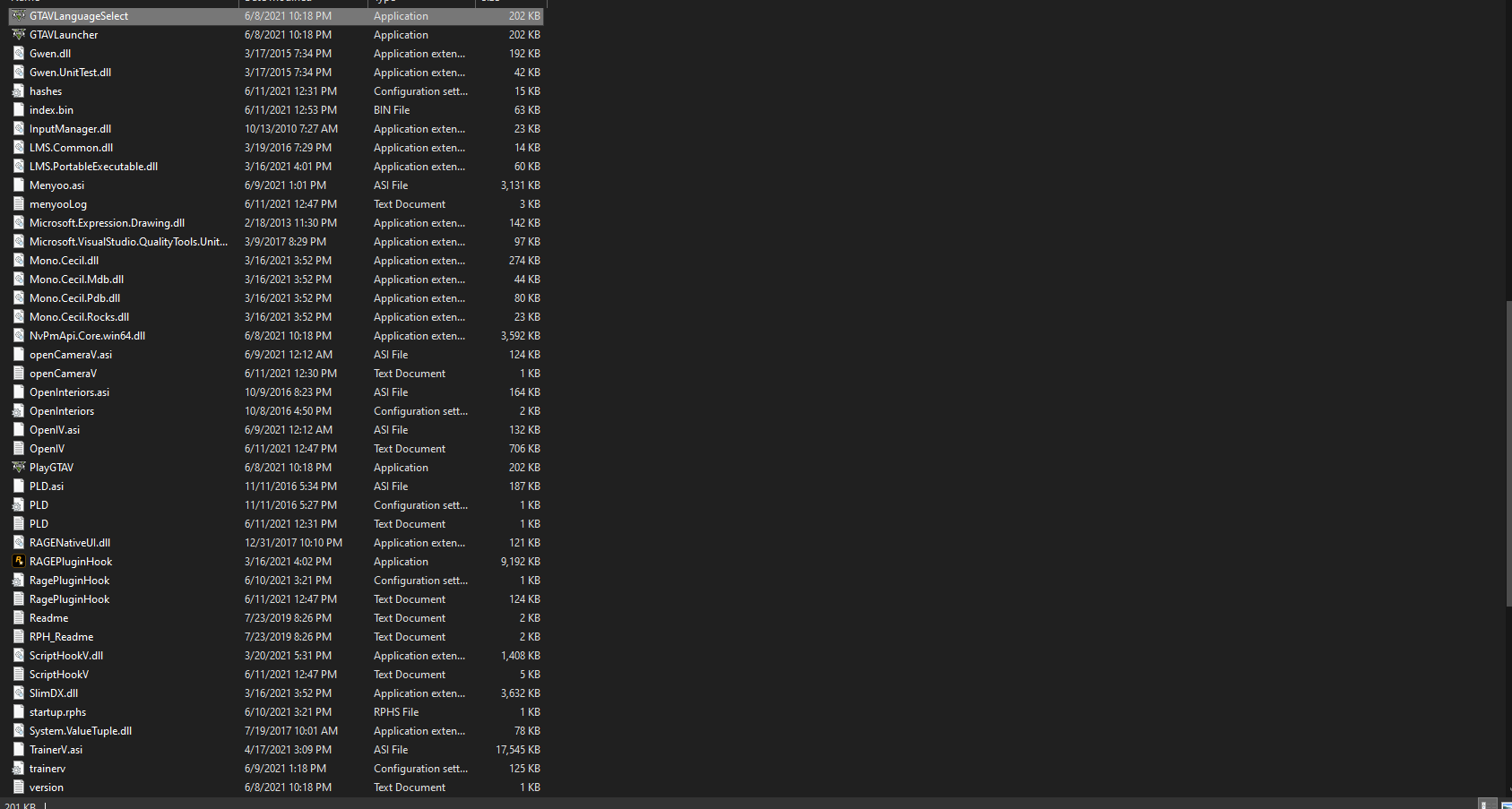Click the startup.rphs file icon
1512x809 pixels.
18,712
